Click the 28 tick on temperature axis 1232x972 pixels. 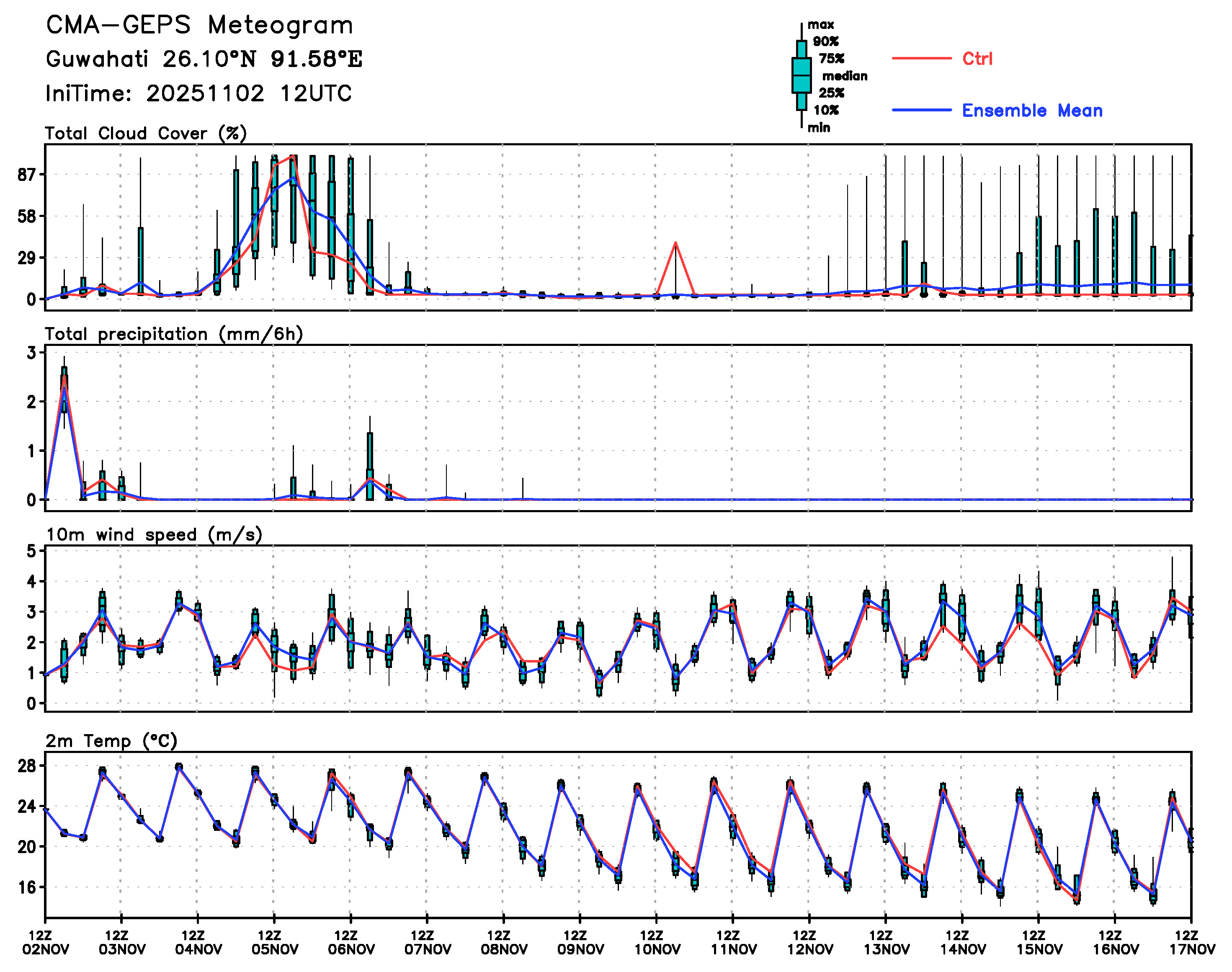[26, 766]
